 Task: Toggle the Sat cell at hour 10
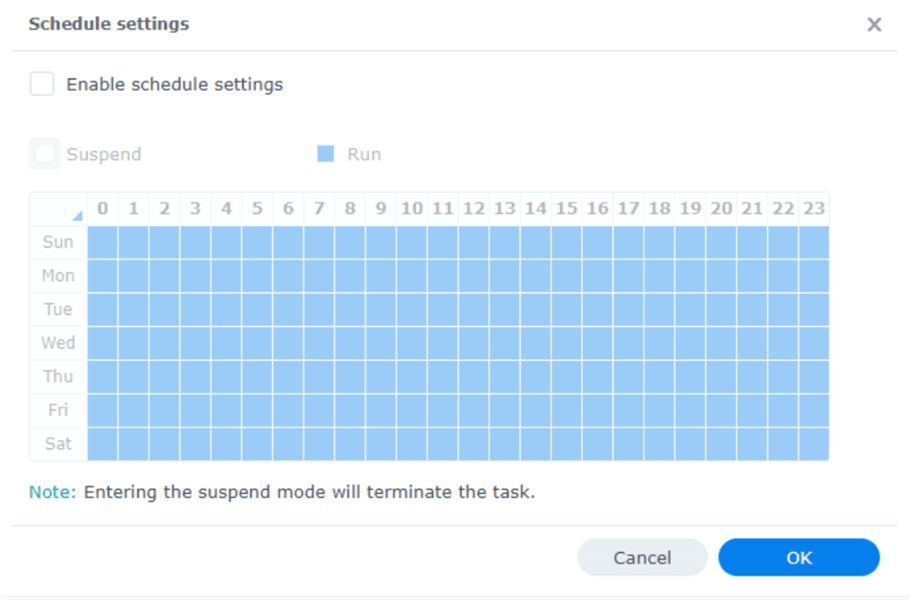412,443
